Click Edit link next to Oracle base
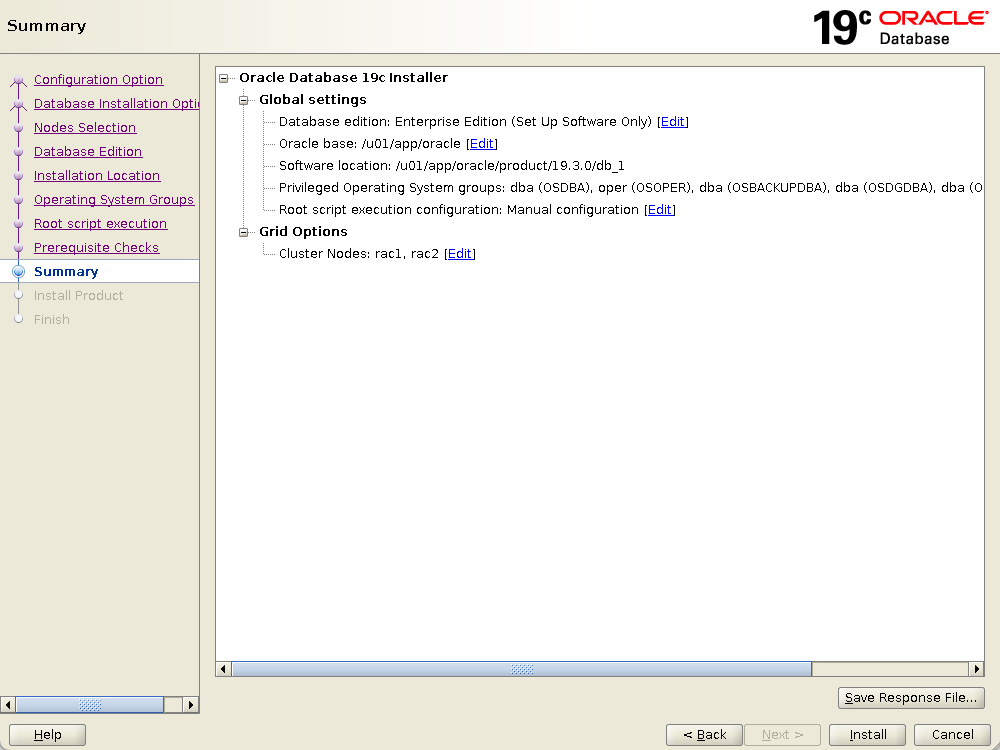This screenshot has height=750, width=1000. [482, 144]
